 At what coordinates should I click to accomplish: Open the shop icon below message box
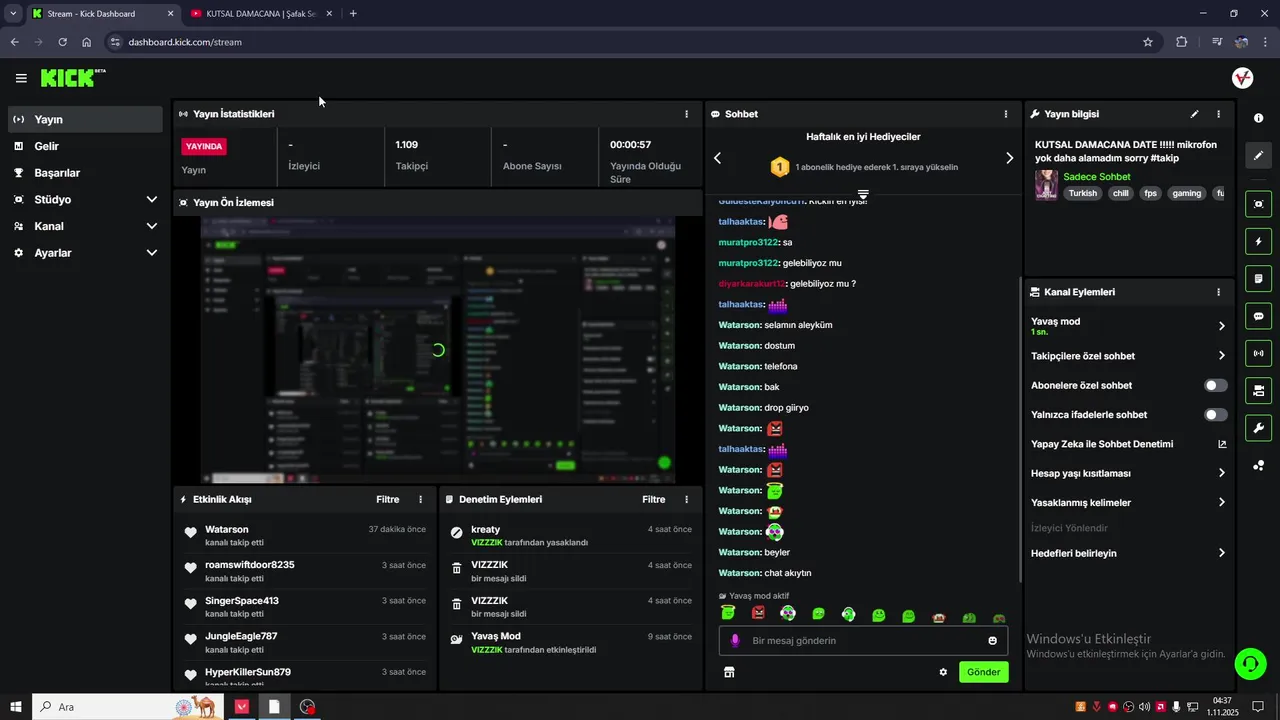coord(729,672)
